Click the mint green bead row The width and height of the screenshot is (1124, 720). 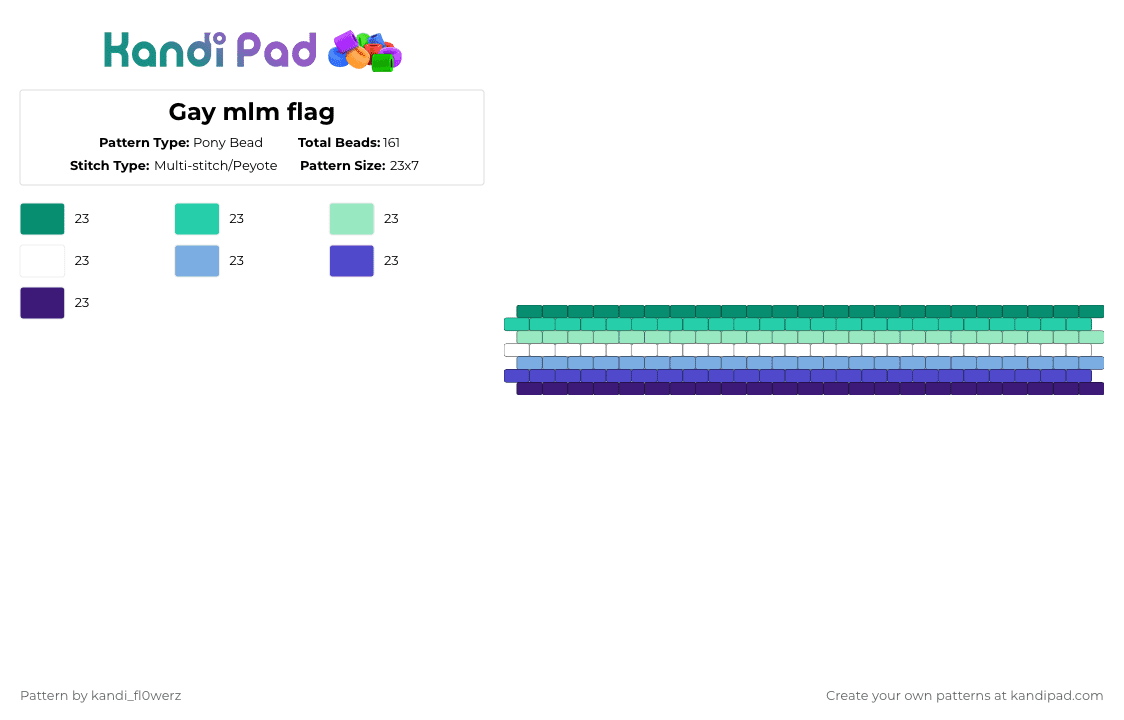810,337
